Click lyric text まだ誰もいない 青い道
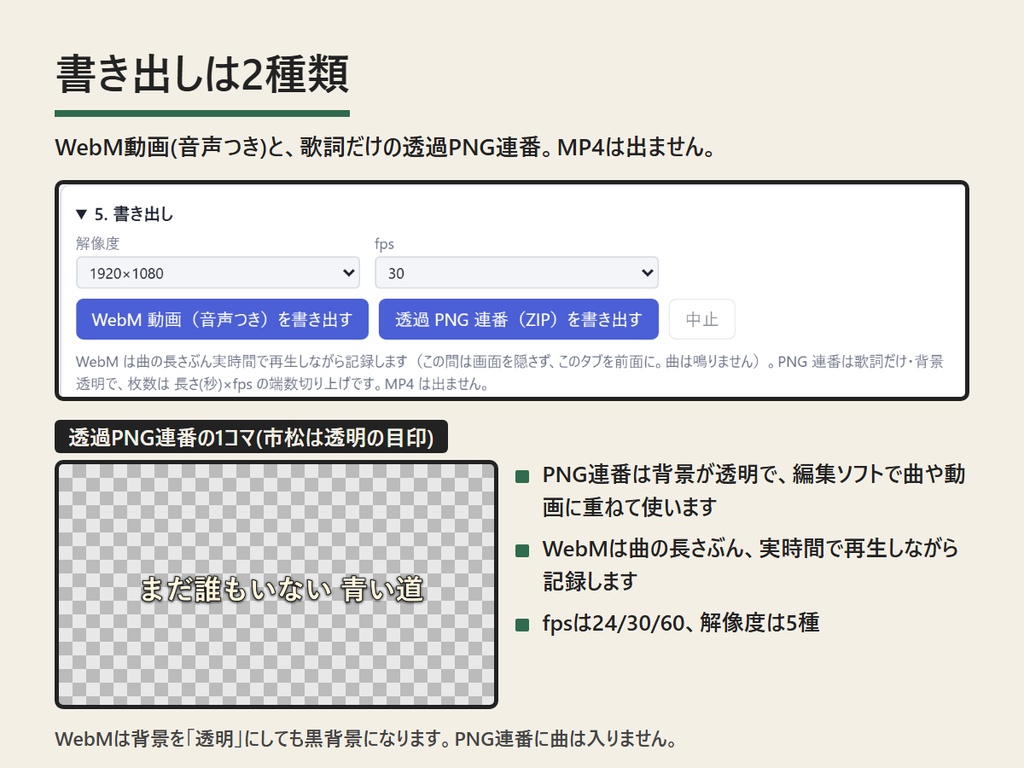1024x768 pixels. click(282, 589)
